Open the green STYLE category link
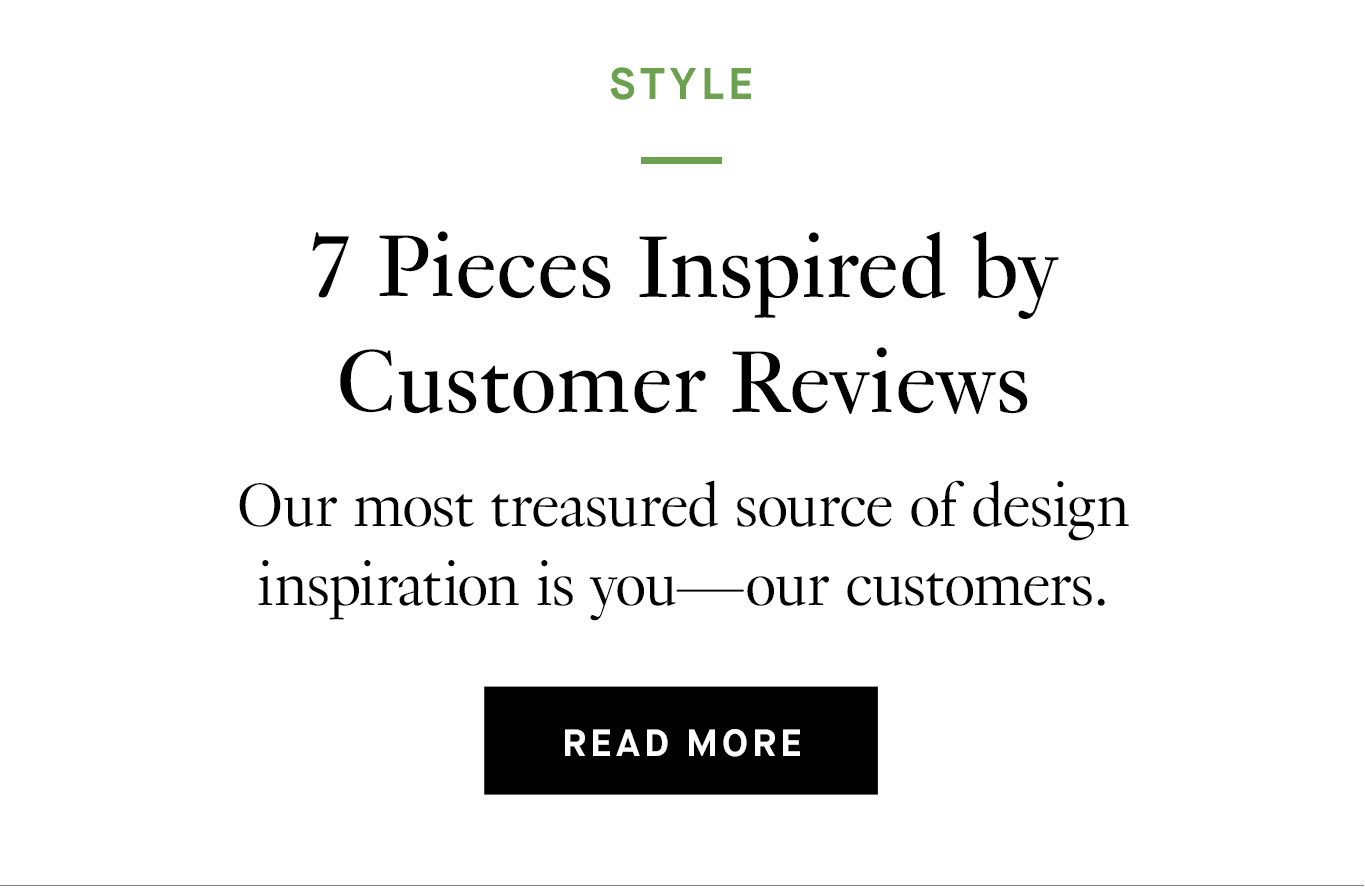Viewport: 1365px width, 894px height. (x=682, y=85)
